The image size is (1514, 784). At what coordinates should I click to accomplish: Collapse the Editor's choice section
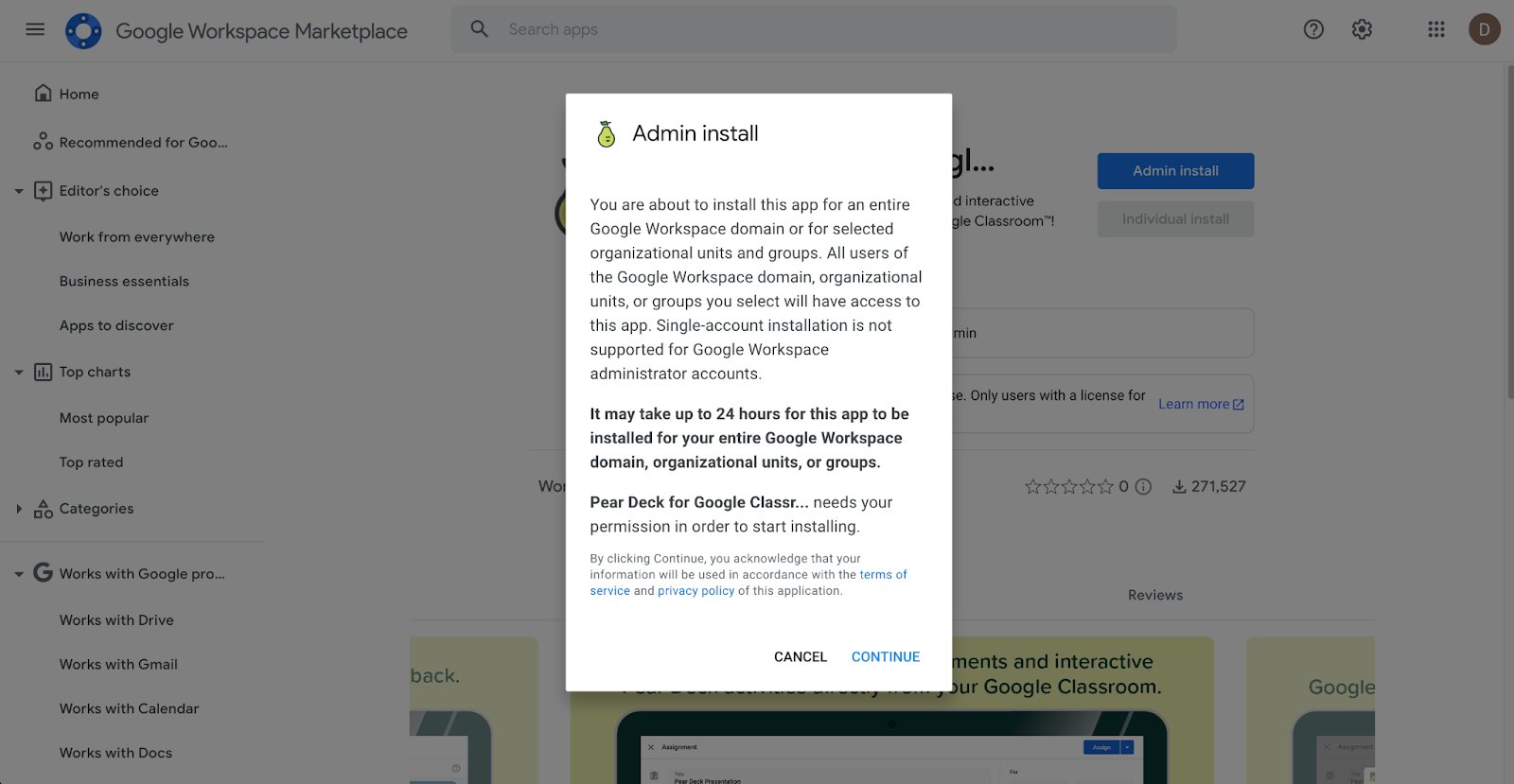coord(19,191)
